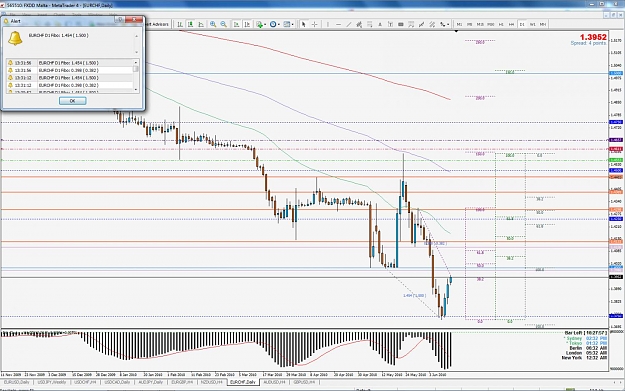
Task: Click the Alert dialog help button
Action: 120,20
